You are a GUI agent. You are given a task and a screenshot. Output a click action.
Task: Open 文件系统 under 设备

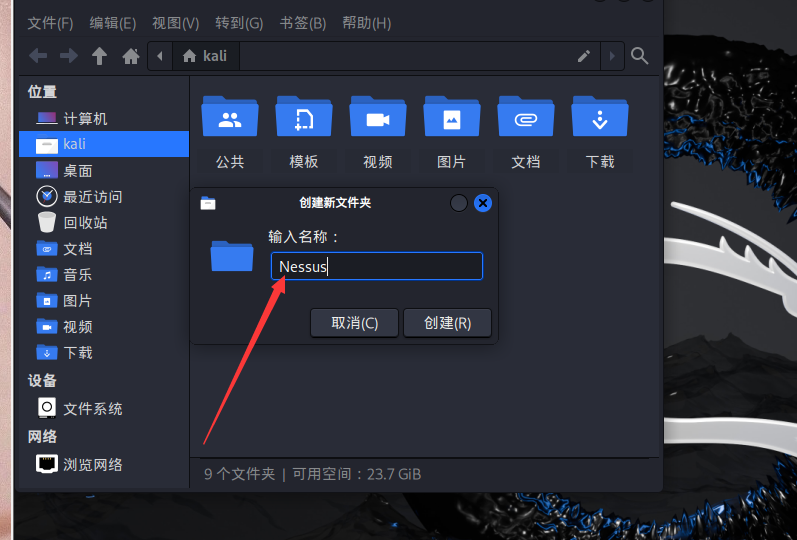tap(104, 408)
